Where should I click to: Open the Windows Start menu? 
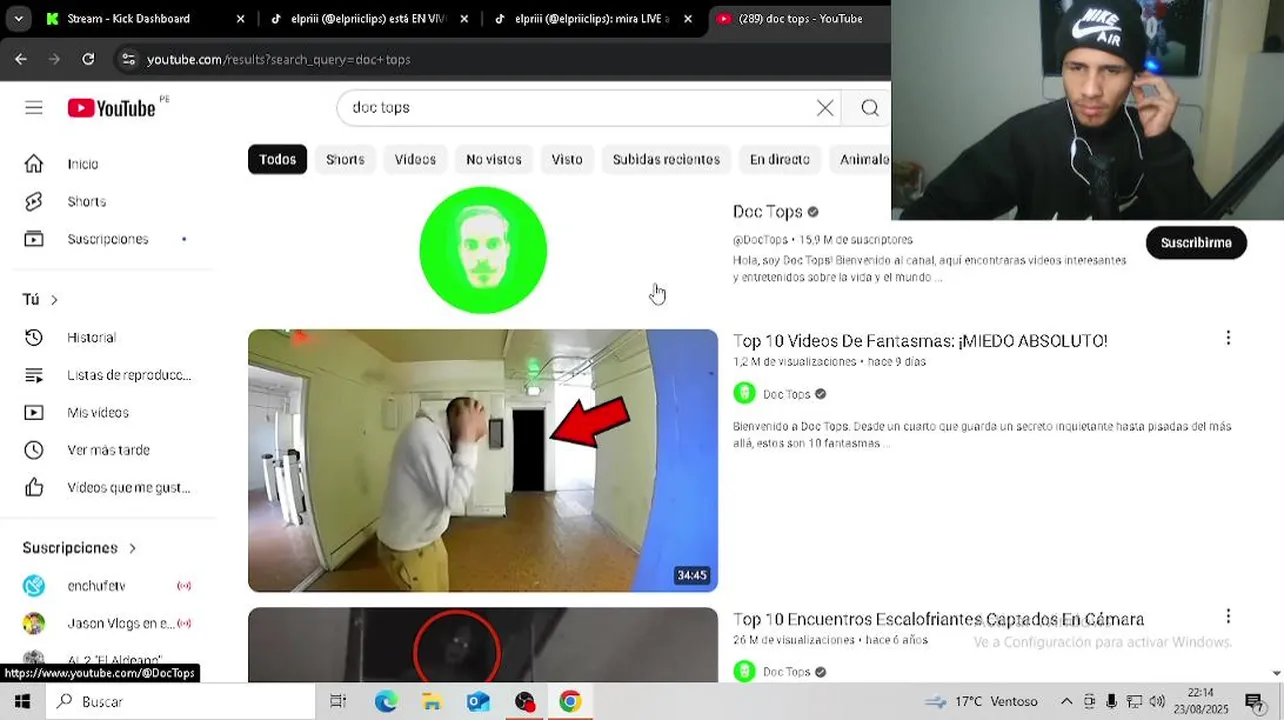[x=22, y=702]
